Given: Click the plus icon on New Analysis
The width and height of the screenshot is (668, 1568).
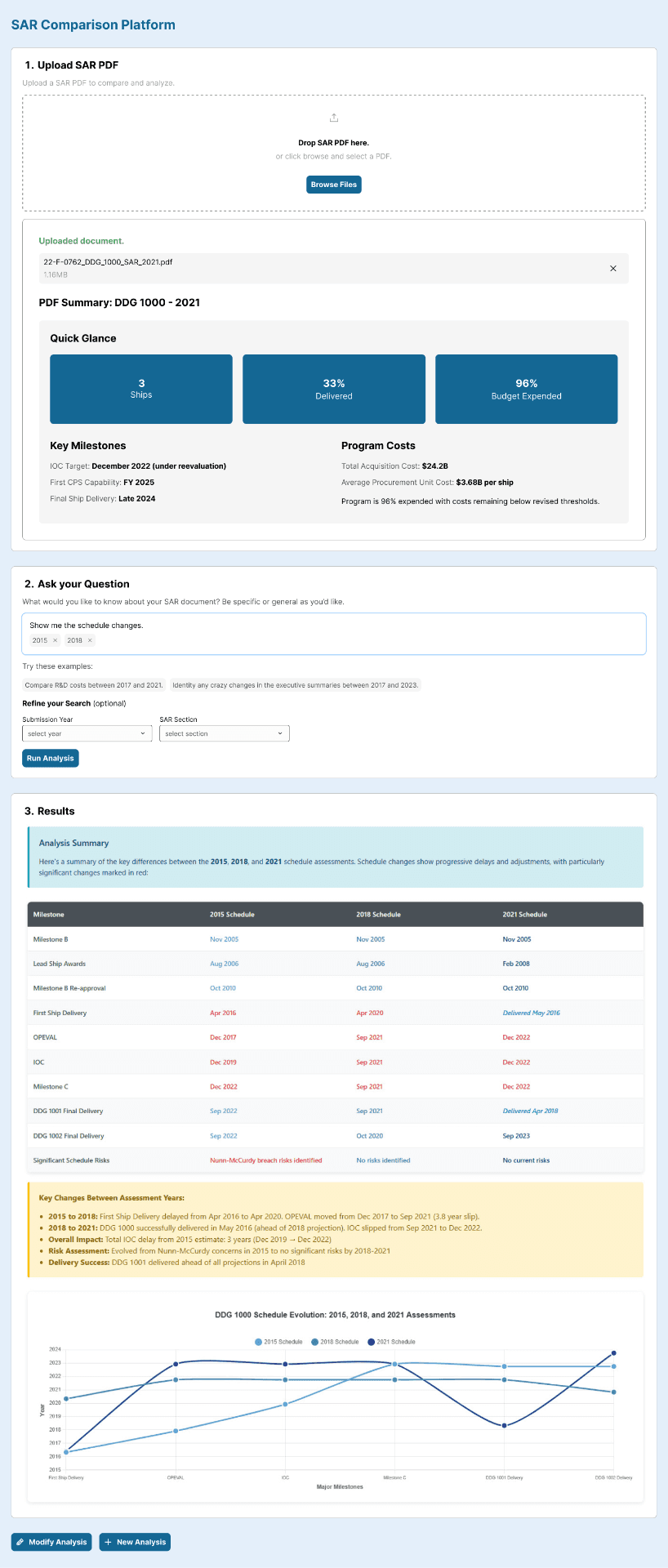Looking at the screenshot, I should 109,1542.
